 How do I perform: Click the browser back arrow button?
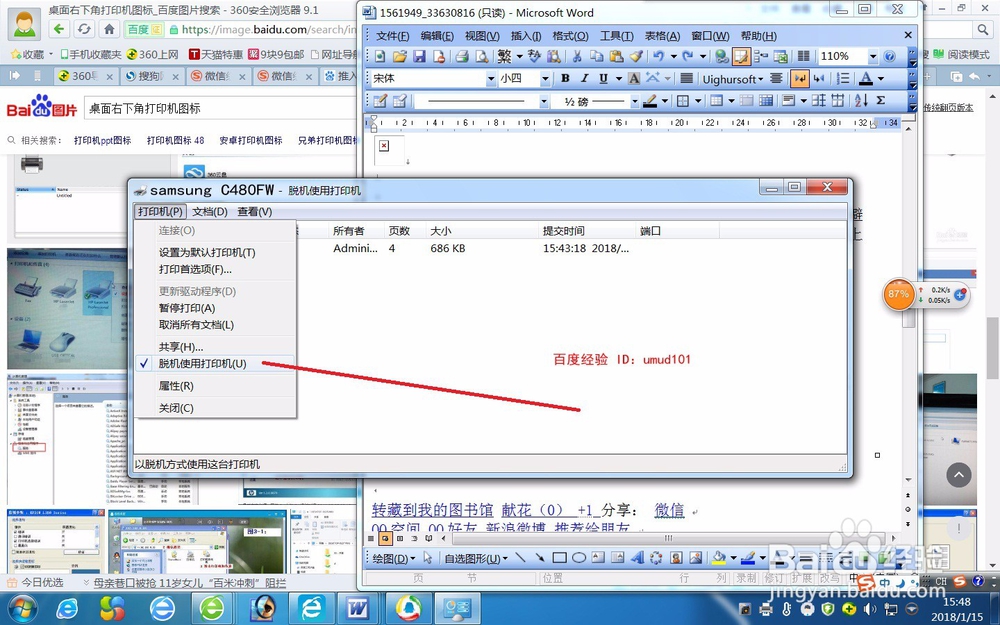pyautogui.click(x=59, y=29)
